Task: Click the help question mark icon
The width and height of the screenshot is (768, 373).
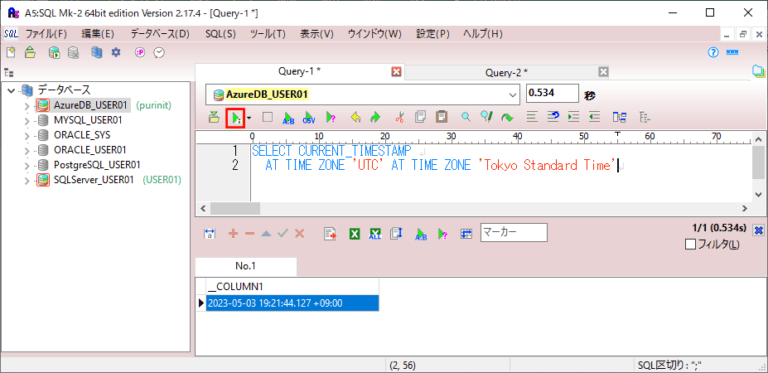Action: 713,52
